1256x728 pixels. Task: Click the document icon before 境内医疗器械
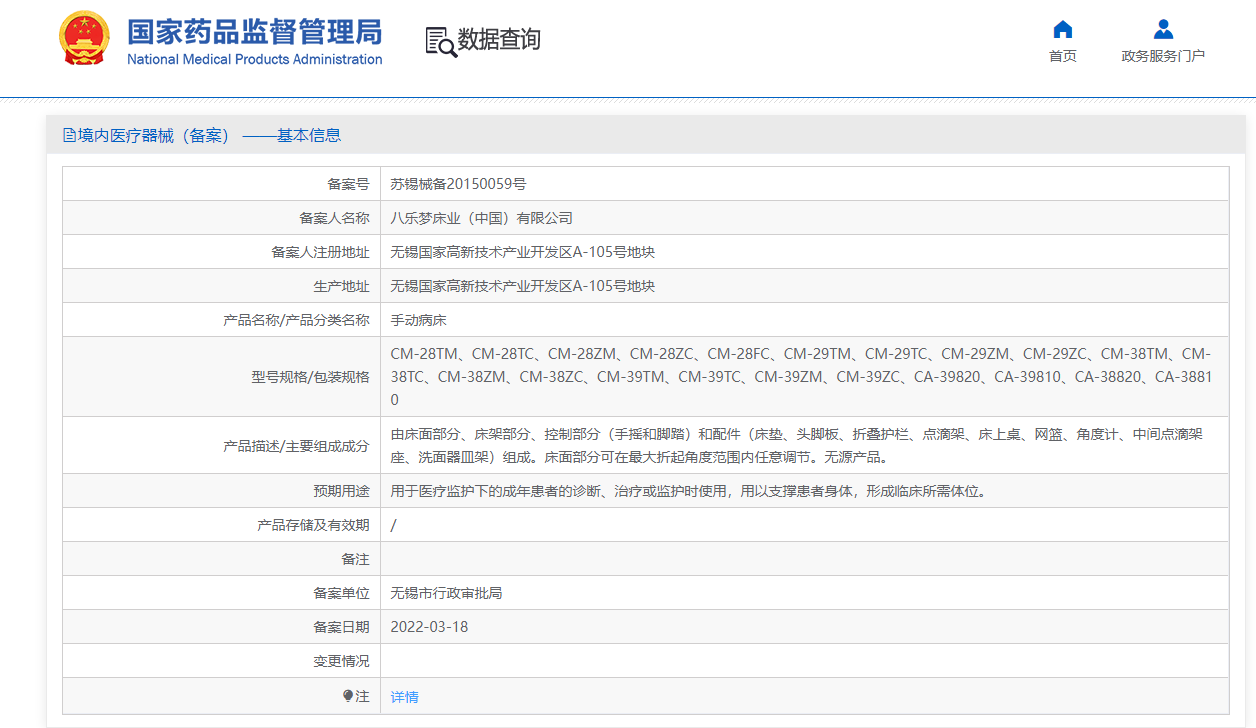(70, 135)
